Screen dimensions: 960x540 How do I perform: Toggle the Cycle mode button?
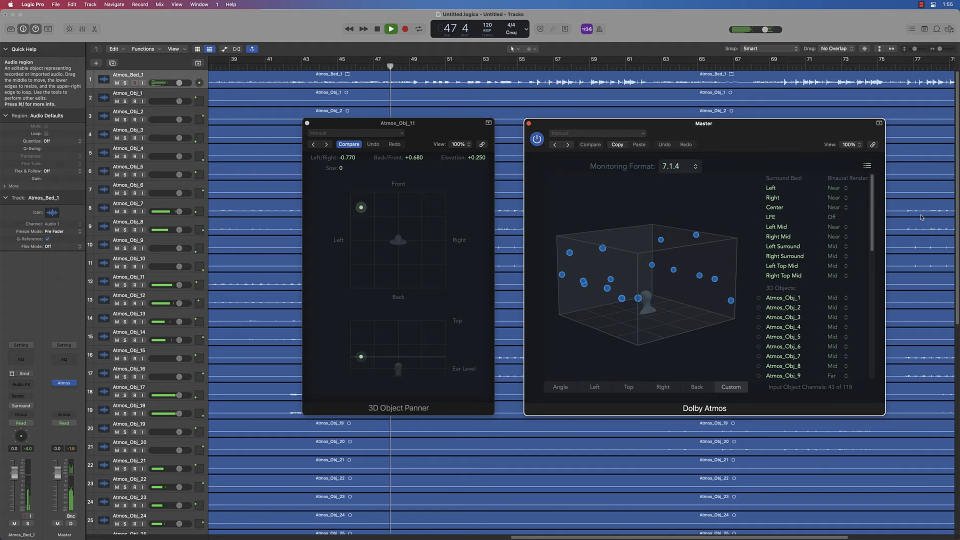419,29
